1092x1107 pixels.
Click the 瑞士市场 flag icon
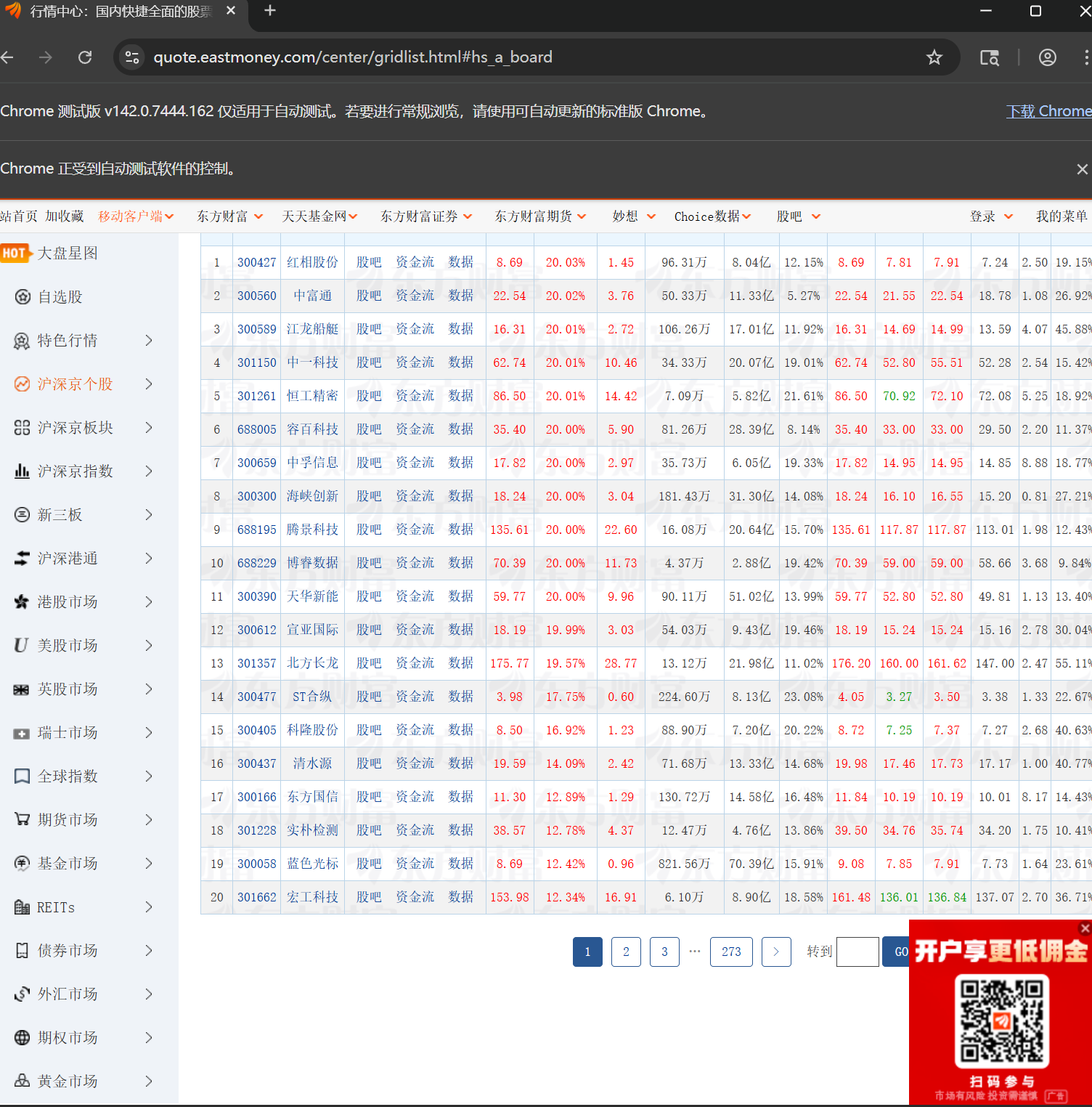pyautogui.click(x=23, y=732)
